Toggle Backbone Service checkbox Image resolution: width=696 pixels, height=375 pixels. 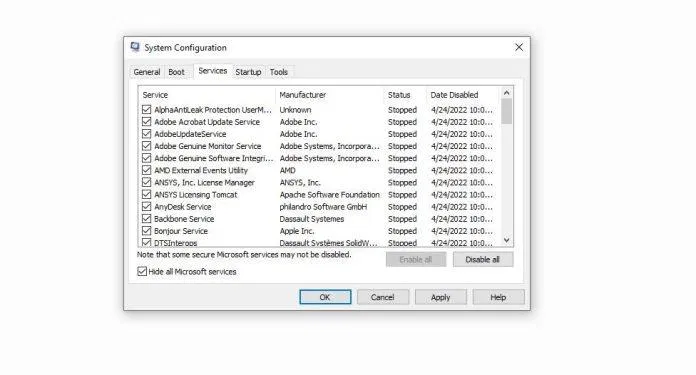[x=146, y=219]
